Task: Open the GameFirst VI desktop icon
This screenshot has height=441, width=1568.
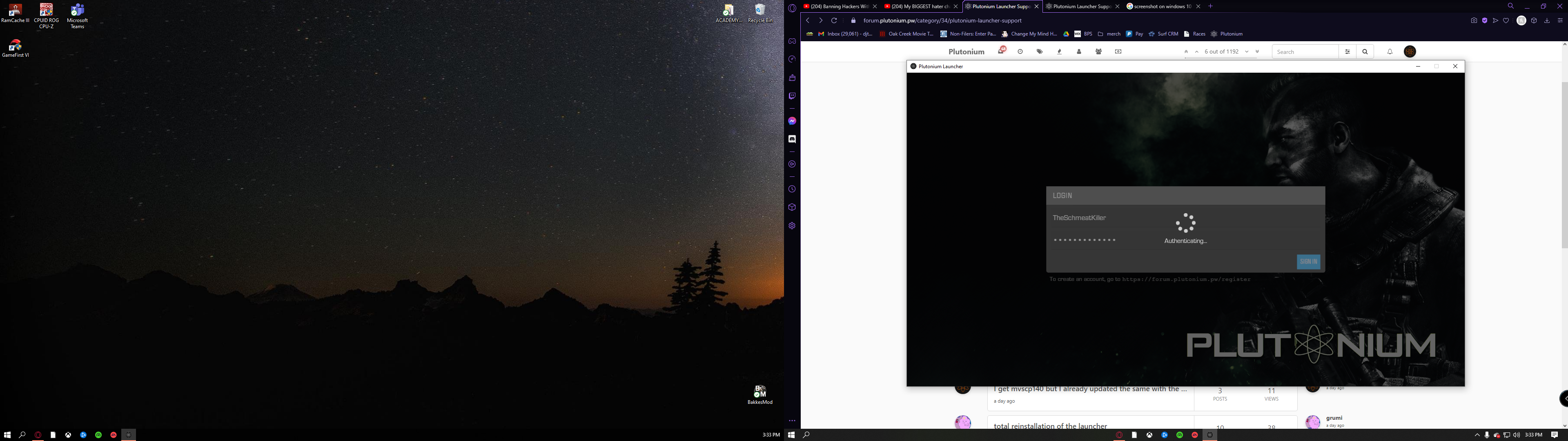Action: click(x=15, y=48)
